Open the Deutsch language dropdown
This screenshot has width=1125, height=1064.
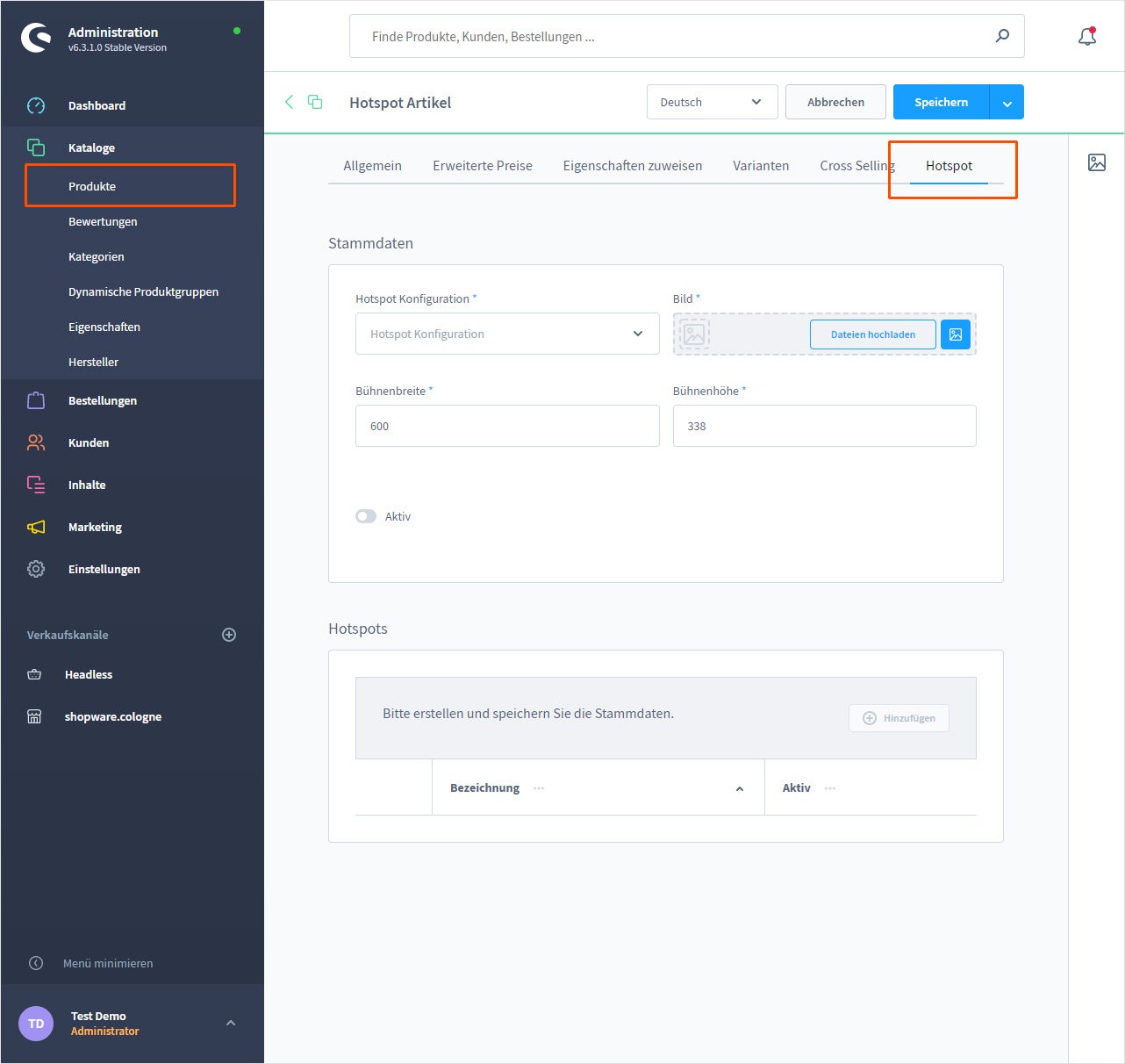(x=713, y=102)
